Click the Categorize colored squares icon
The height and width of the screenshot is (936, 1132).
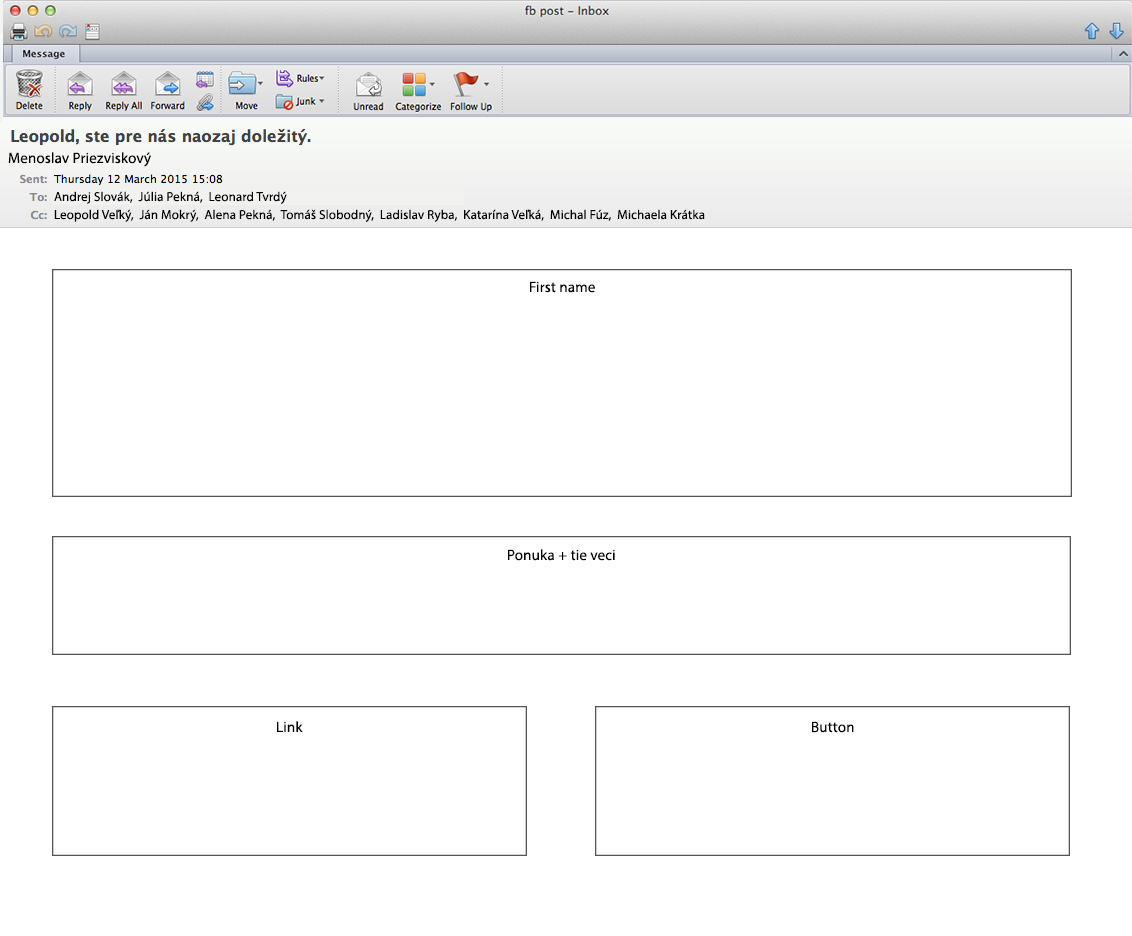[414, 84]
